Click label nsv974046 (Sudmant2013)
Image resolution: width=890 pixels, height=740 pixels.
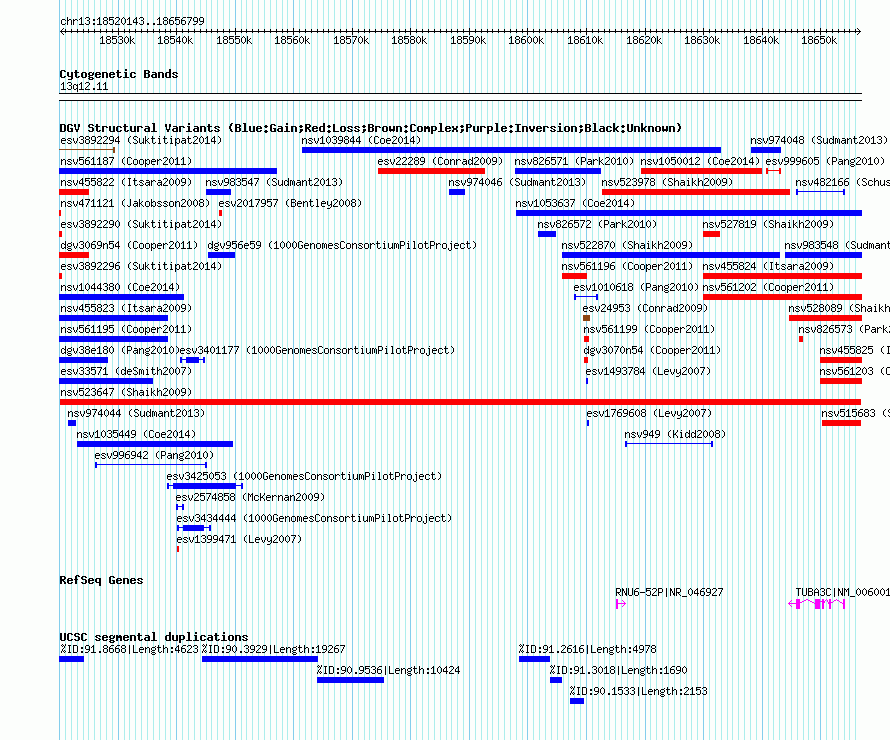pos(517,182)
